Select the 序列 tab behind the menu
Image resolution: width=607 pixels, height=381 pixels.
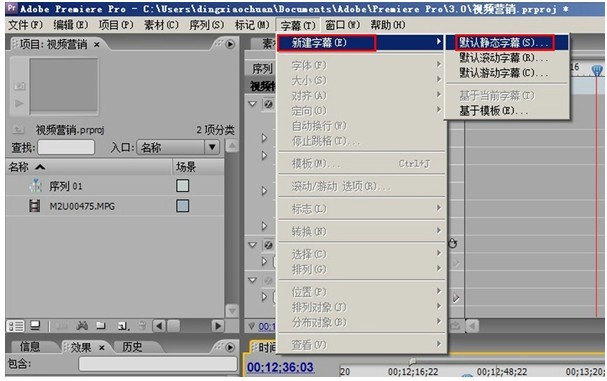262,69
